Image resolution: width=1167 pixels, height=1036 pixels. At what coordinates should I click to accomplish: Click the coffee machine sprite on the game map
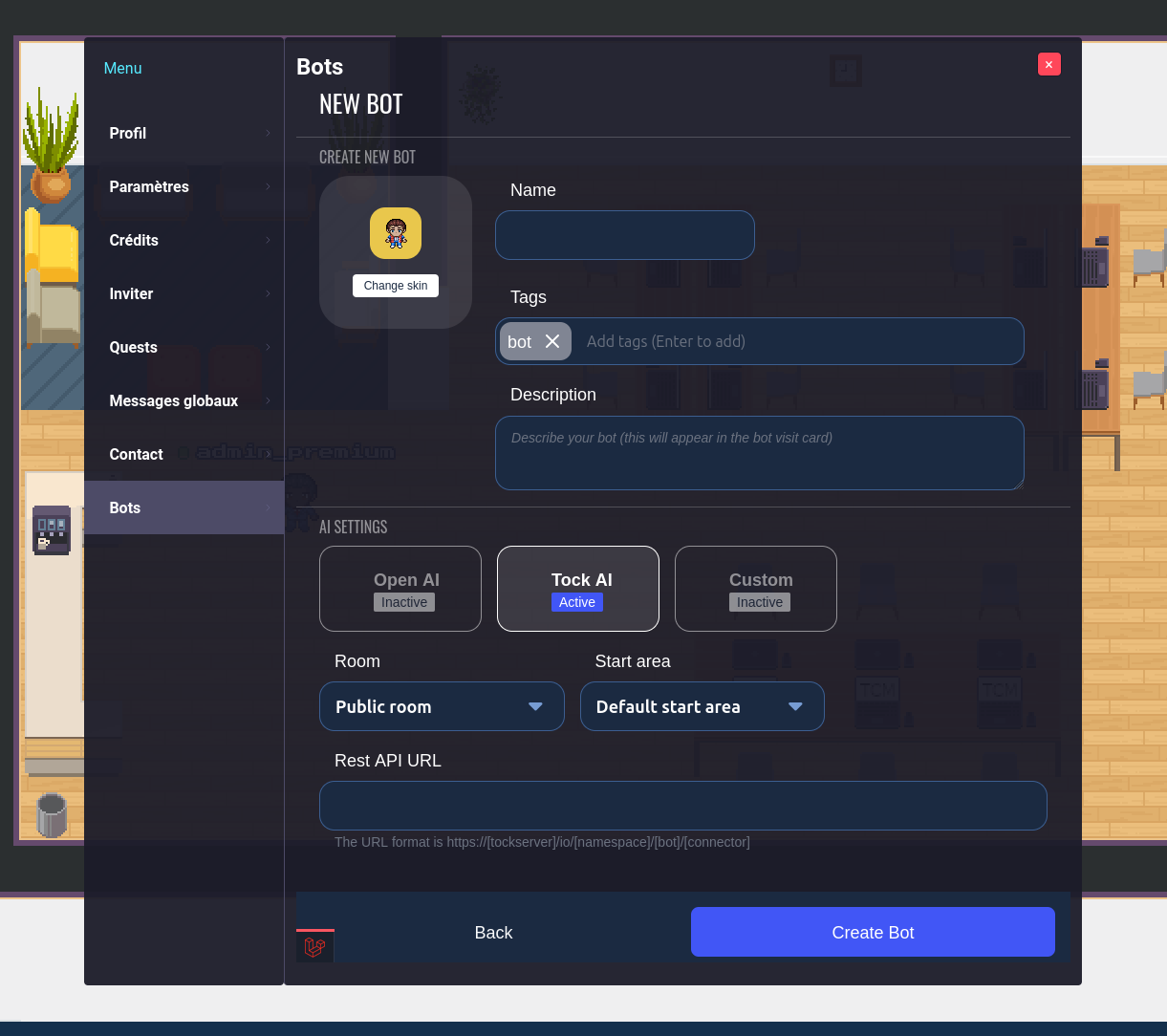(51, 529)
